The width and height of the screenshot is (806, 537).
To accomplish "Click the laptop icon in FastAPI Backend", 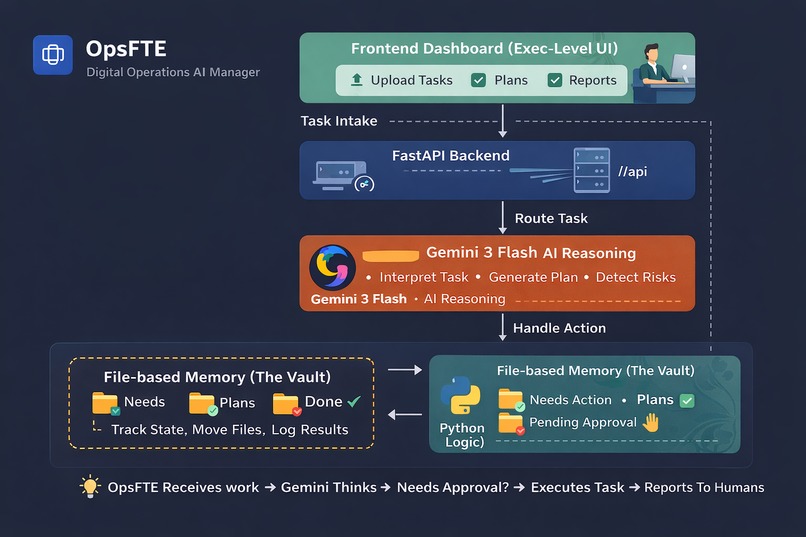I will pyautogui.click(x=342, y=176).
